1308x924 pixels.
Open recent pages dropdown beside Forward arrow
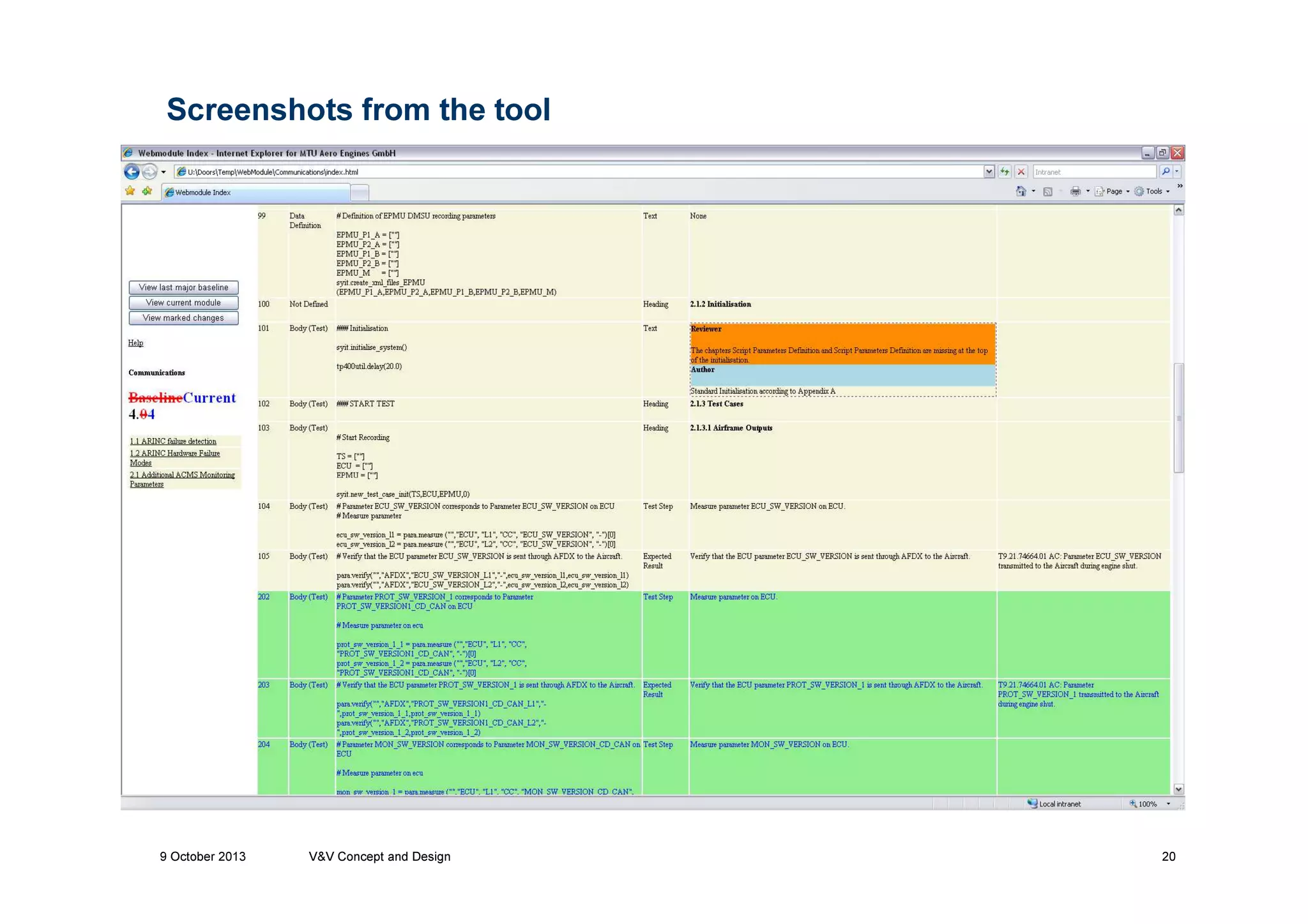163,172
